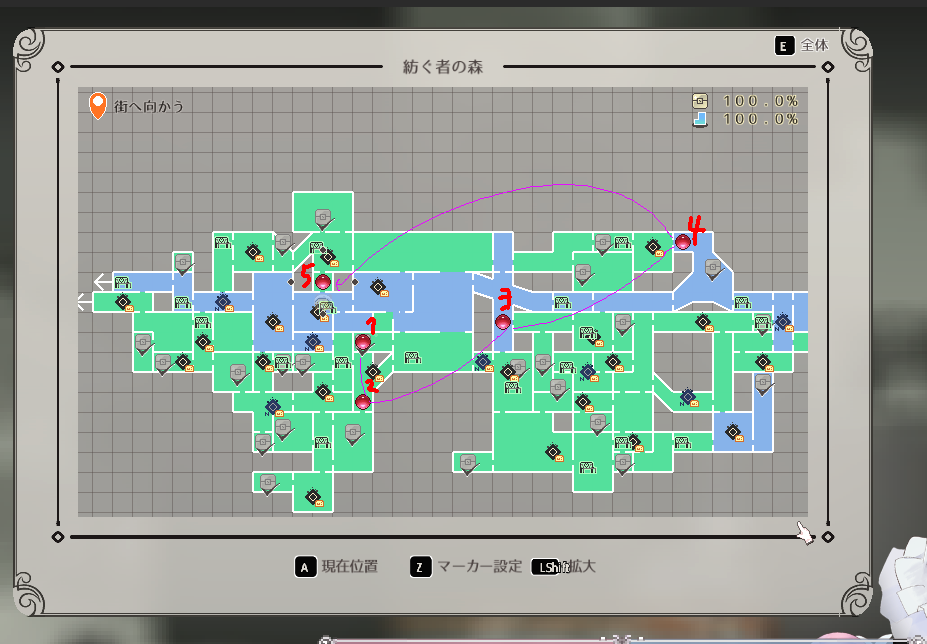
Task: Click the blue item icon in the diagonal green corridor
Action: click(689, 397)
